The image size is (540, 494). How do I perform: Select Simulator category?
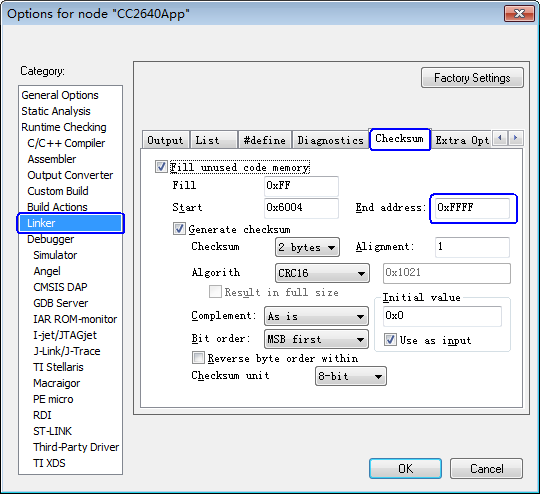pos(55,255)
